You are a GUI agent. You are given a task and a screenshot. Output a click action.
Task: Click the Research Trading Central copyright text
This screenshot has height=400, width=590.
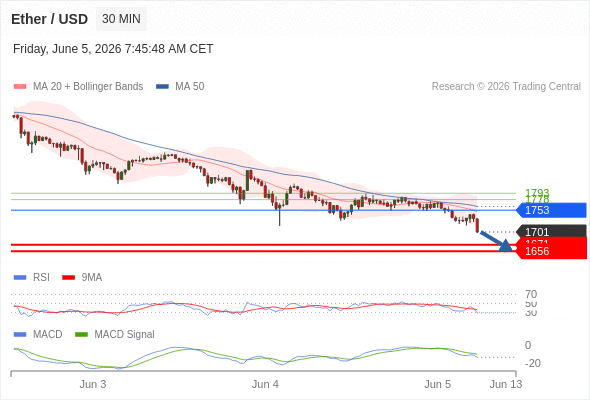(506, 87)
